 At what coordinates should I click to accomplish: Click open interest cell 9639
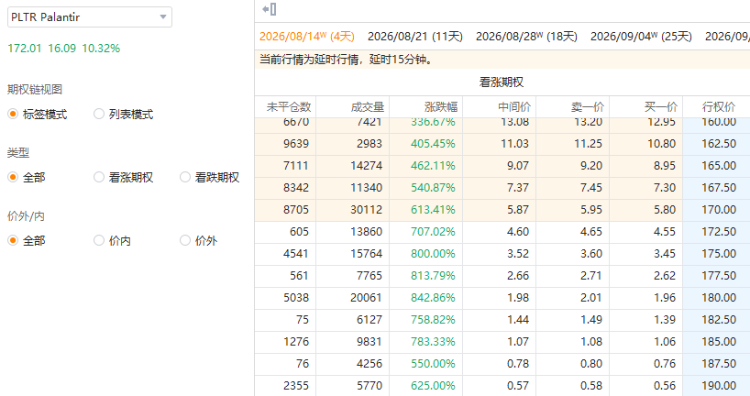coord(296,143)
